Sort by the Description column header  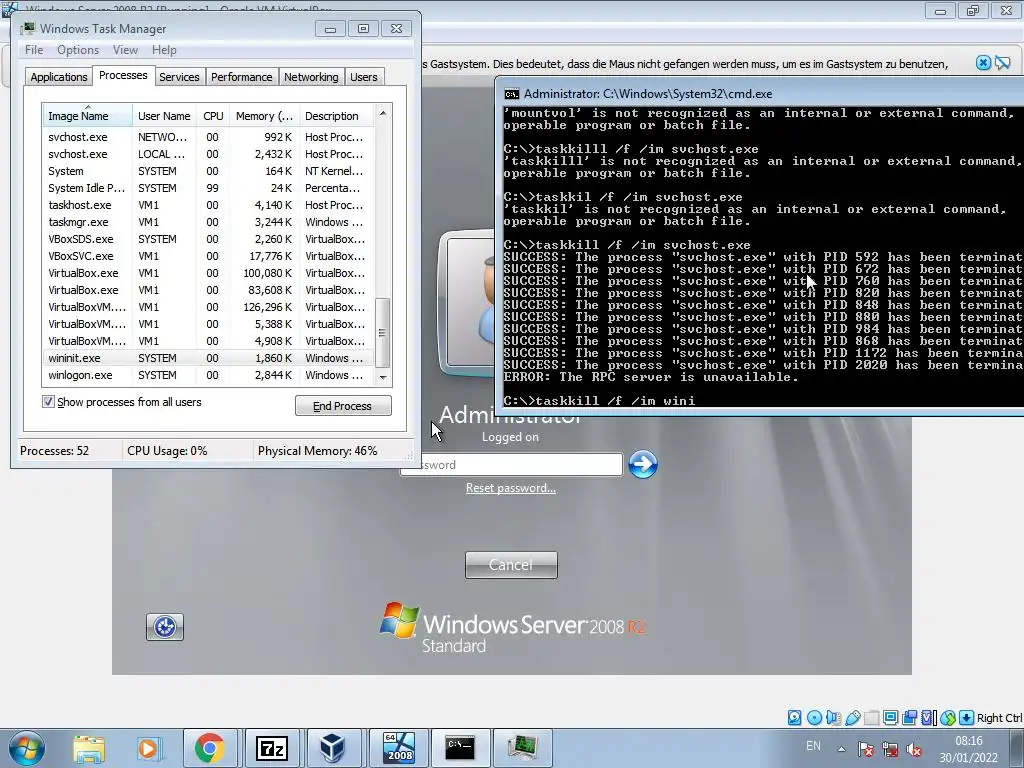tap(336, 116)
